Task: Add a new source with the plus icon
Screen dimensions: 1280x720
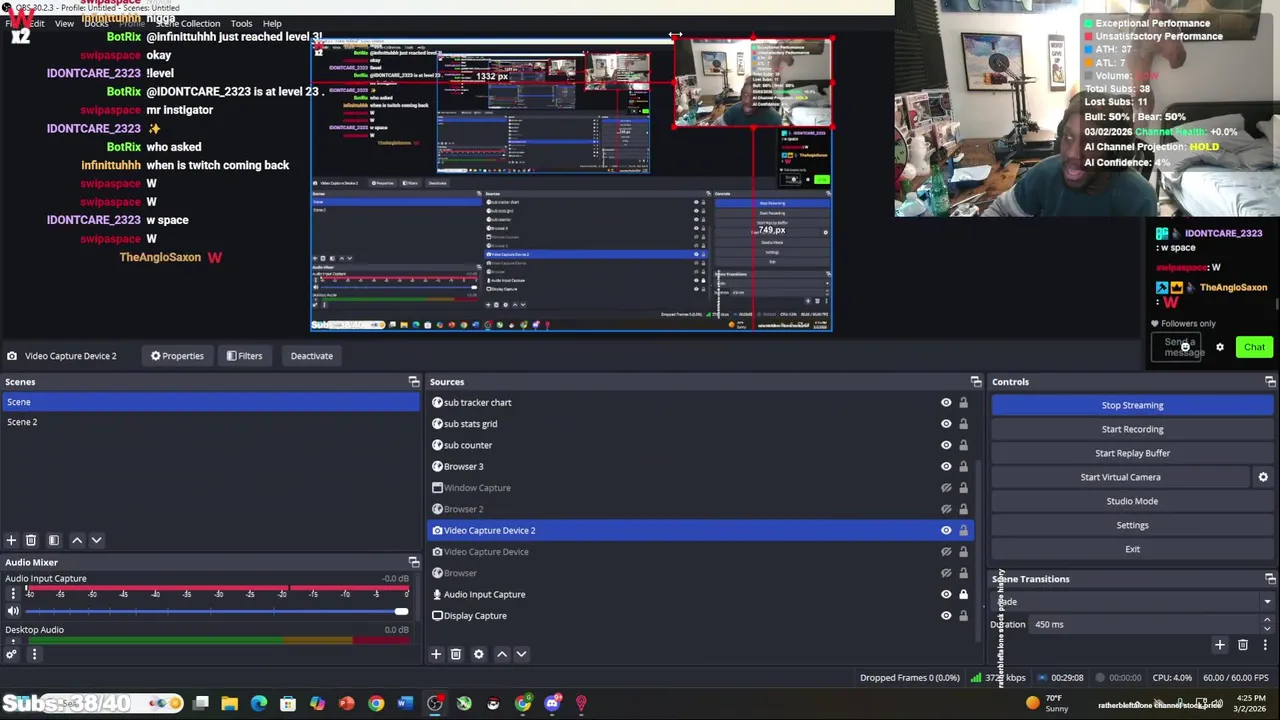Action: tap(436, 654)
